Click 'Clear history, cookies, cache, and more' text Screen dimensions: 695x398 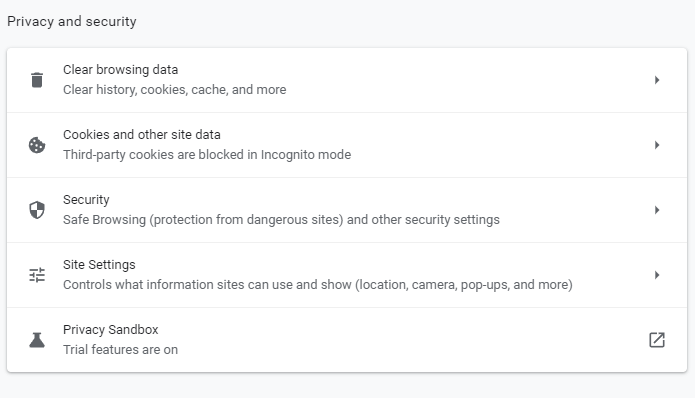[175, 90]
